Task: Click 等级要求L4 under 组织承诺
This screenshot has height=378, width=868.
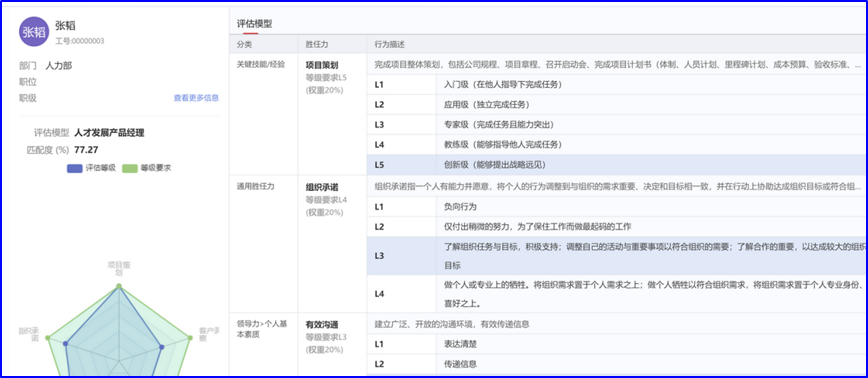Action: 327,199
